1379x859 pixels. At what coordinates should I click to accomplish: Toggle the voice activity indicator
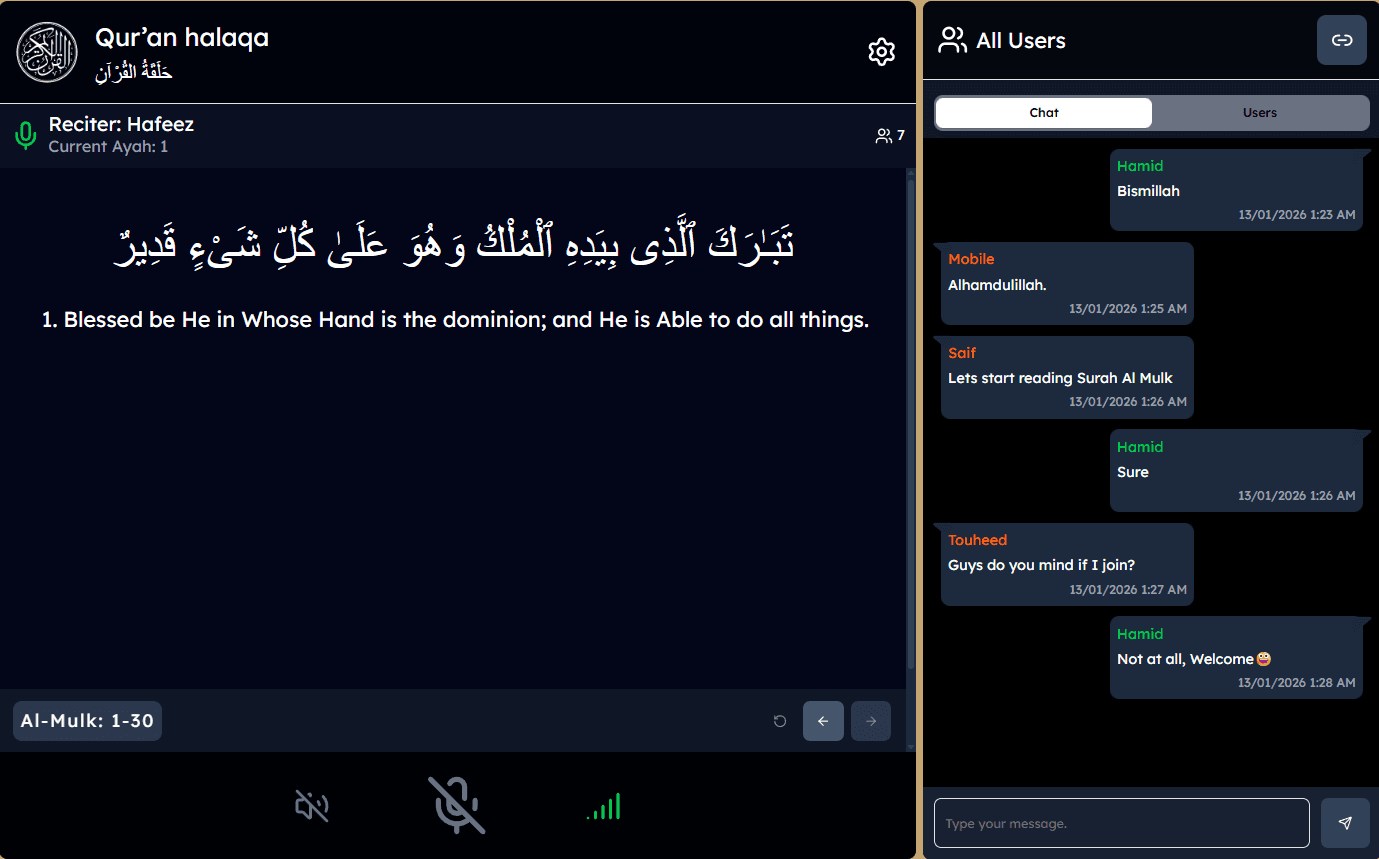(604, 806)
